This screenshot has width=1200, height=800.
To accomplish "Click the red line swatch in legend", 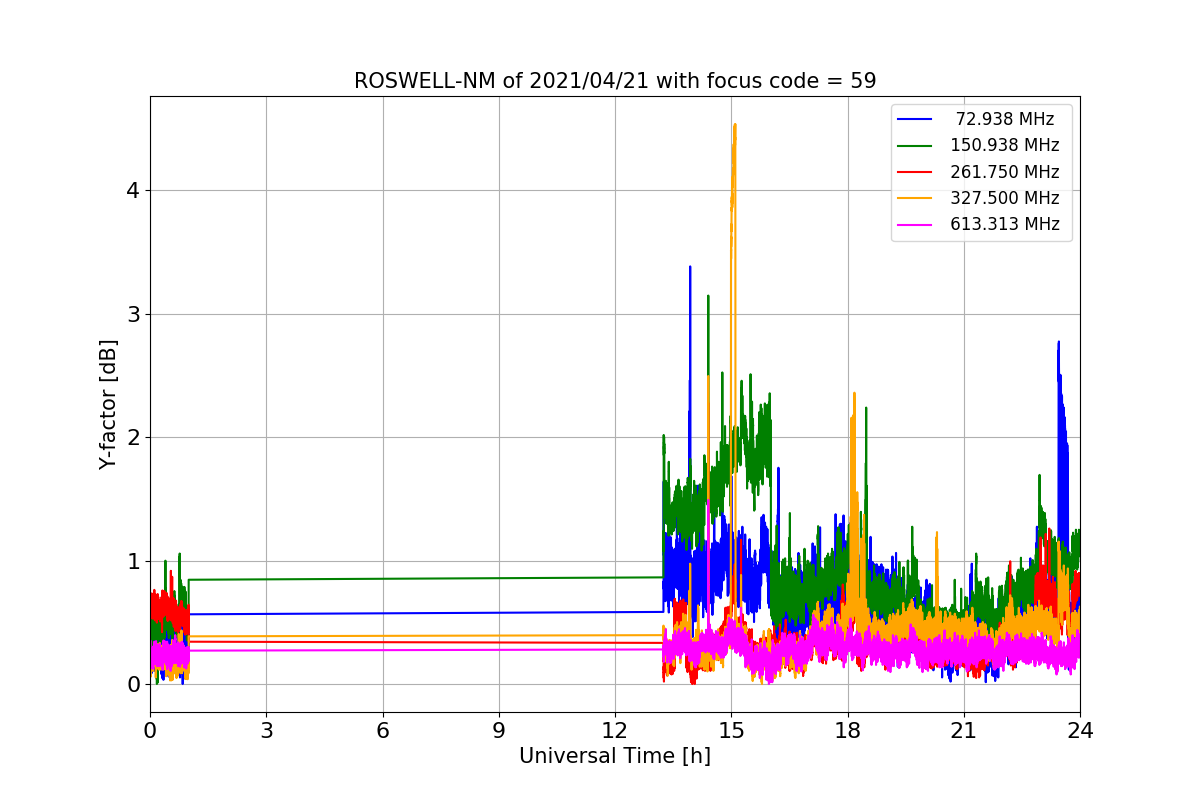I will [x=915, y=172].
